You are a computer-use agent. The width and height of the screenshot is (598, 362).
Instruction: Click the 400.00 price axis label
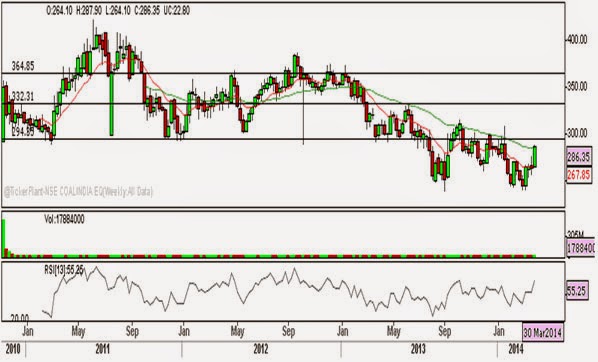point(576,40)
